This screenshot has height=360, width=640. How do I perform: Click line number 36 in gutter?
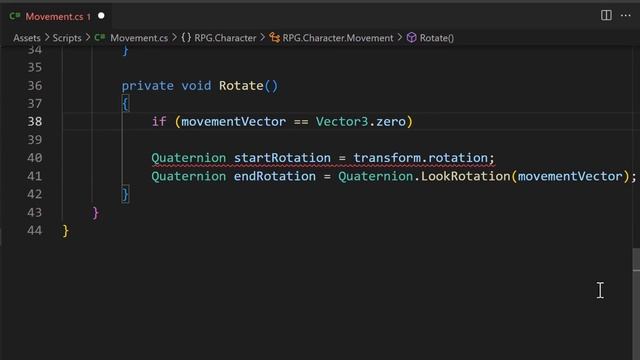click(35, 86)
